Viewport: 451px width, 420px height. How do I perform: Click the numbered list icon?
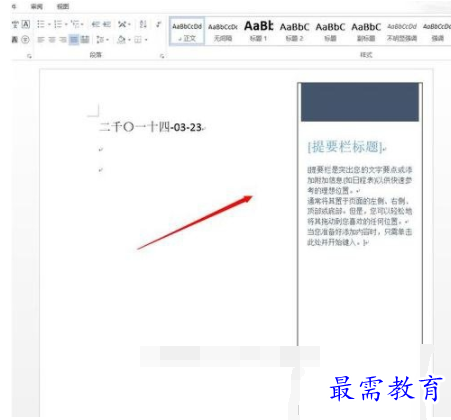58,24
